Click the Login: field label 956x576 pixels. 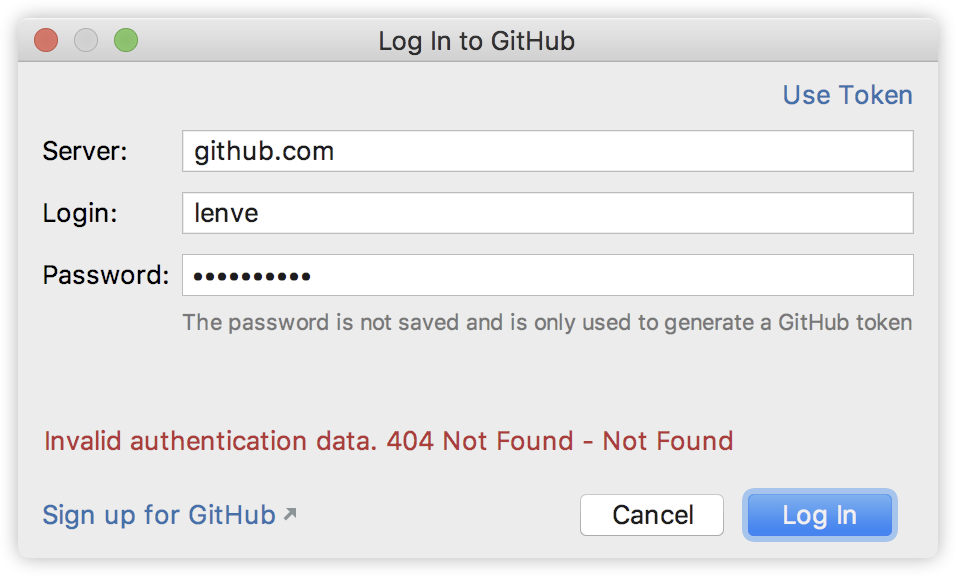[x=80, y=213]
